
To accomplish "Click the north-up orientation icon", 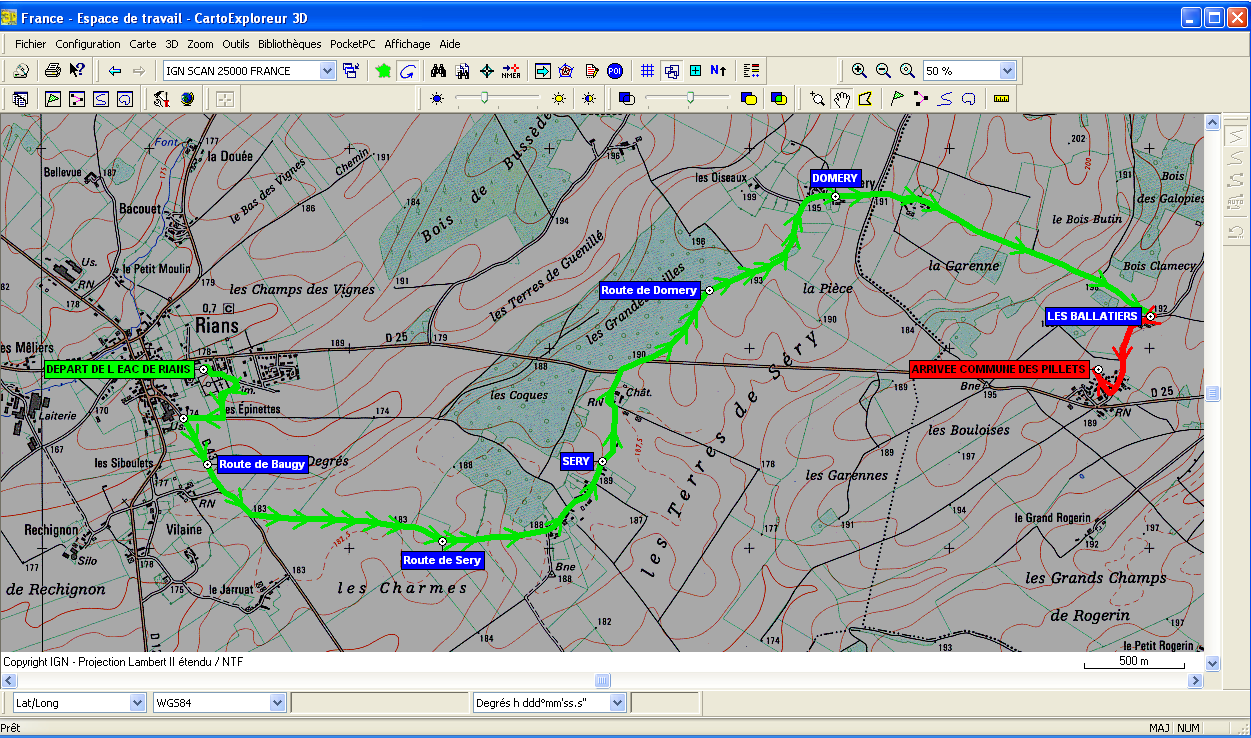I will 719,71.
